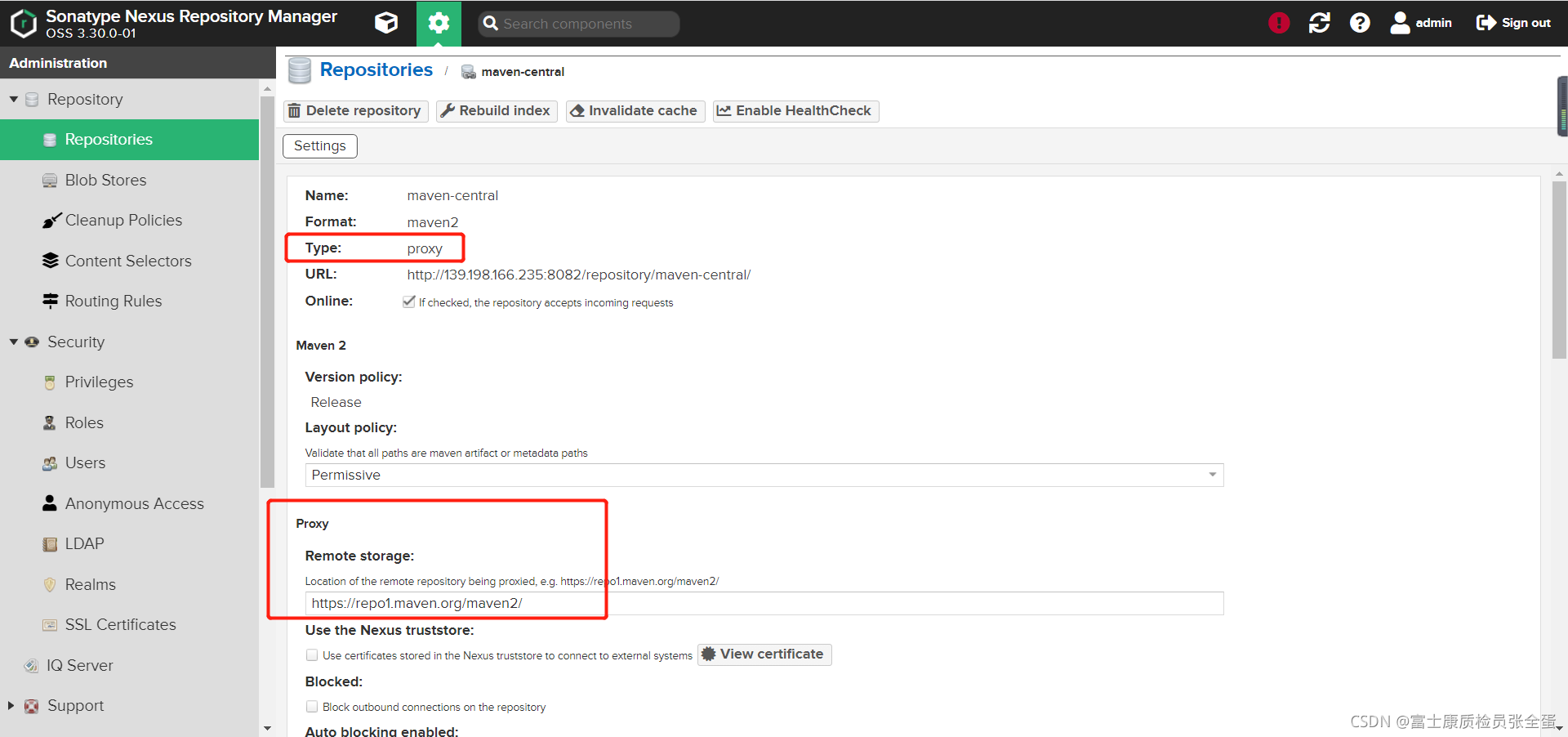Collapse the Security tree node
This screenshot has height=737, width=1568.
pos(13,342)
